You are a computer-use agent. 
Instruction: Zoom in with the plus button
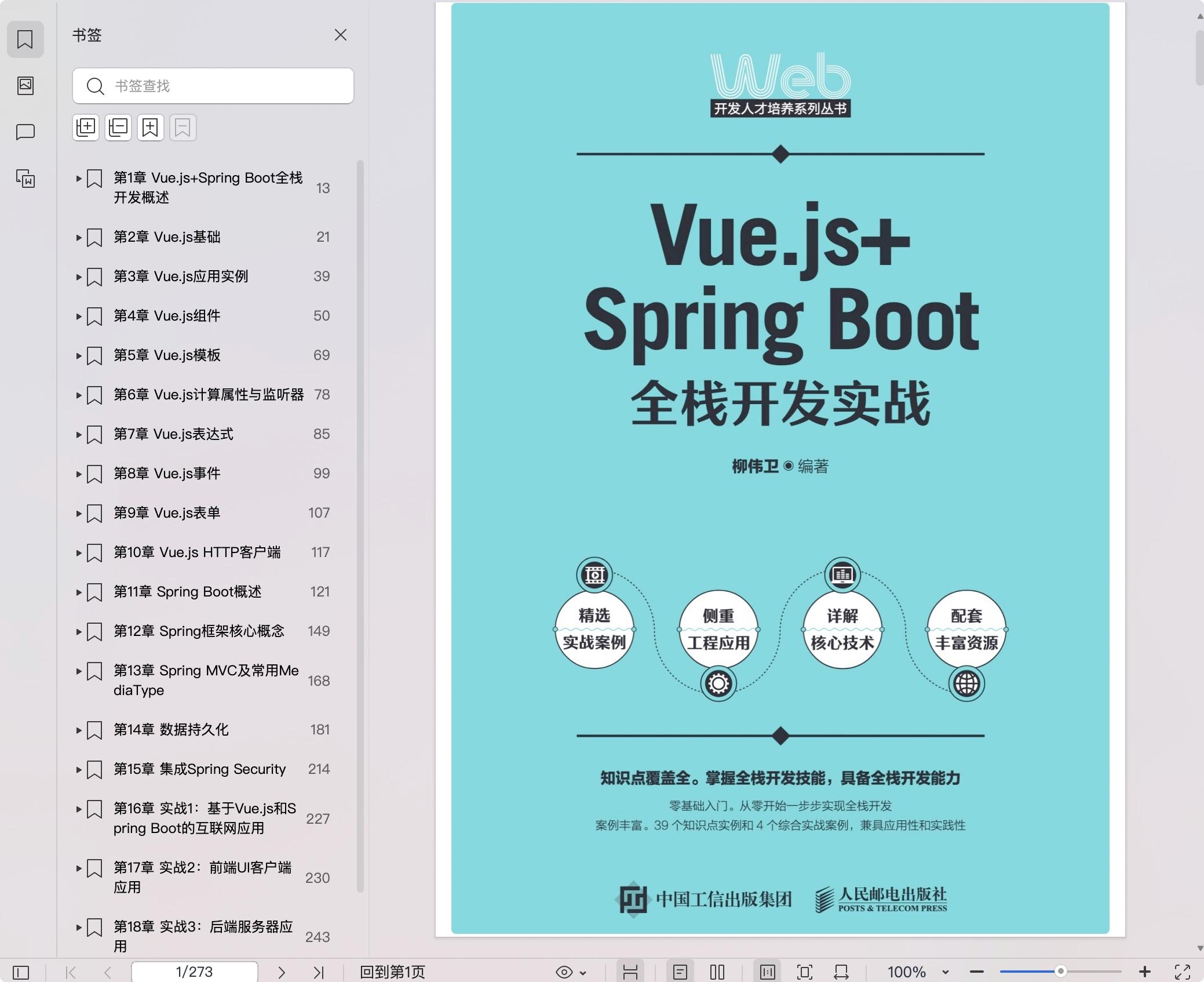tap(1145, 972)
